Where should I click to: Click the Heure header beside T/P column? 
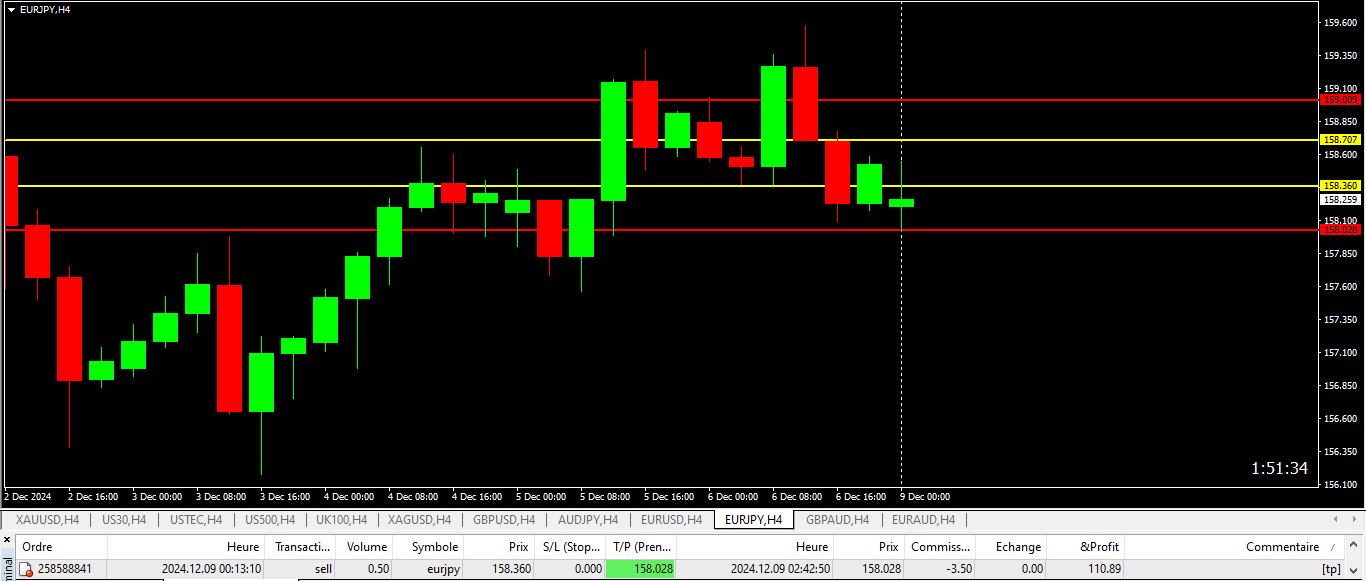(x=756, y=547)
